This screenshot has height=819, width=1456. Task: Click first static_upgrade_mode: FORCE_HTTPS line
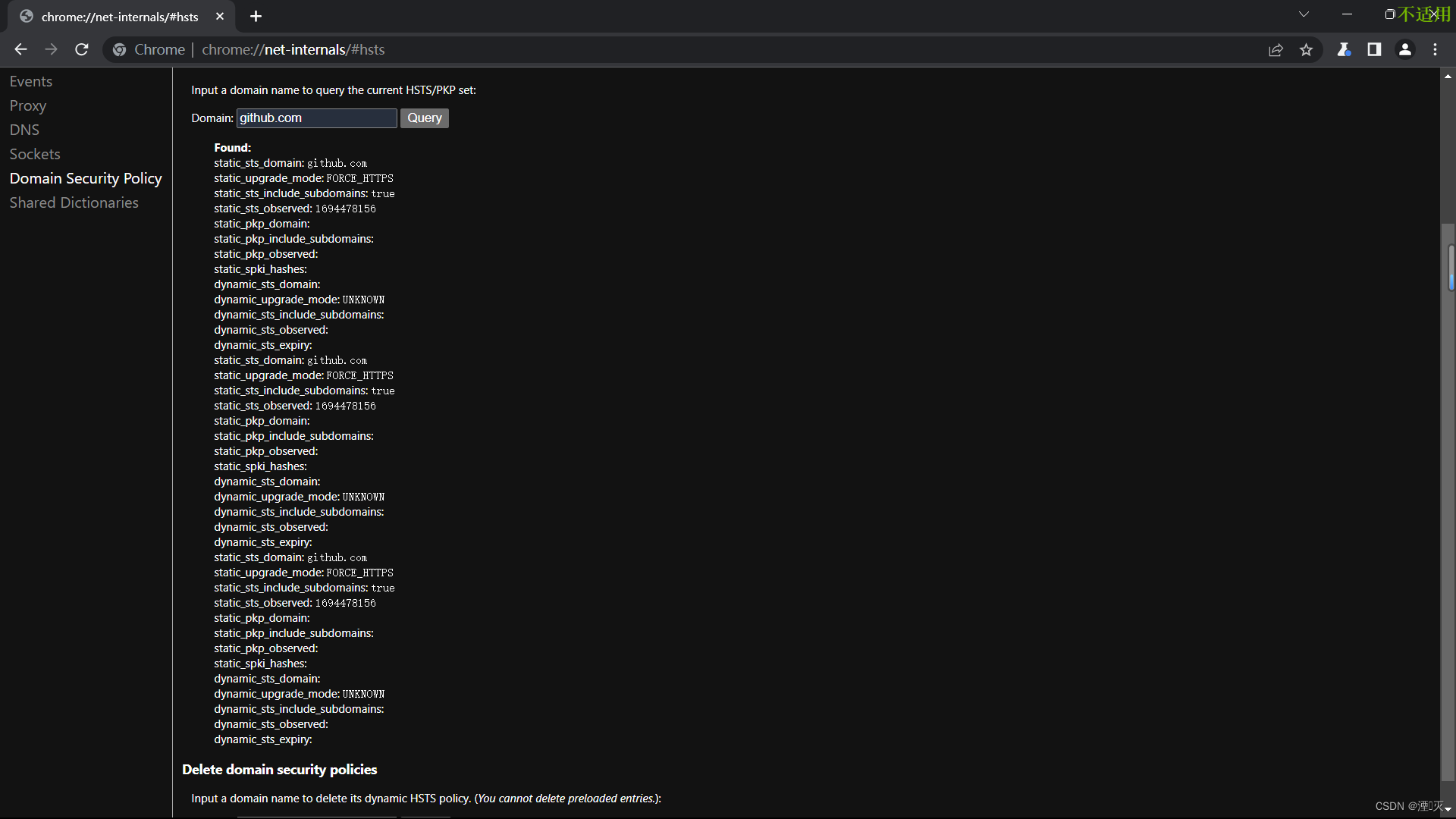coord(303,178)
